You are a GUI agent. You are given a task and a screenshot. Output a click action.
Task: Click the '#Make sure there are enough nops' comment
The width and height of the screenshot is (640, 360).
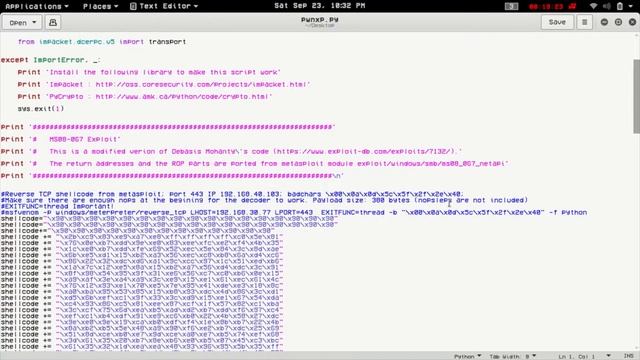264,200
